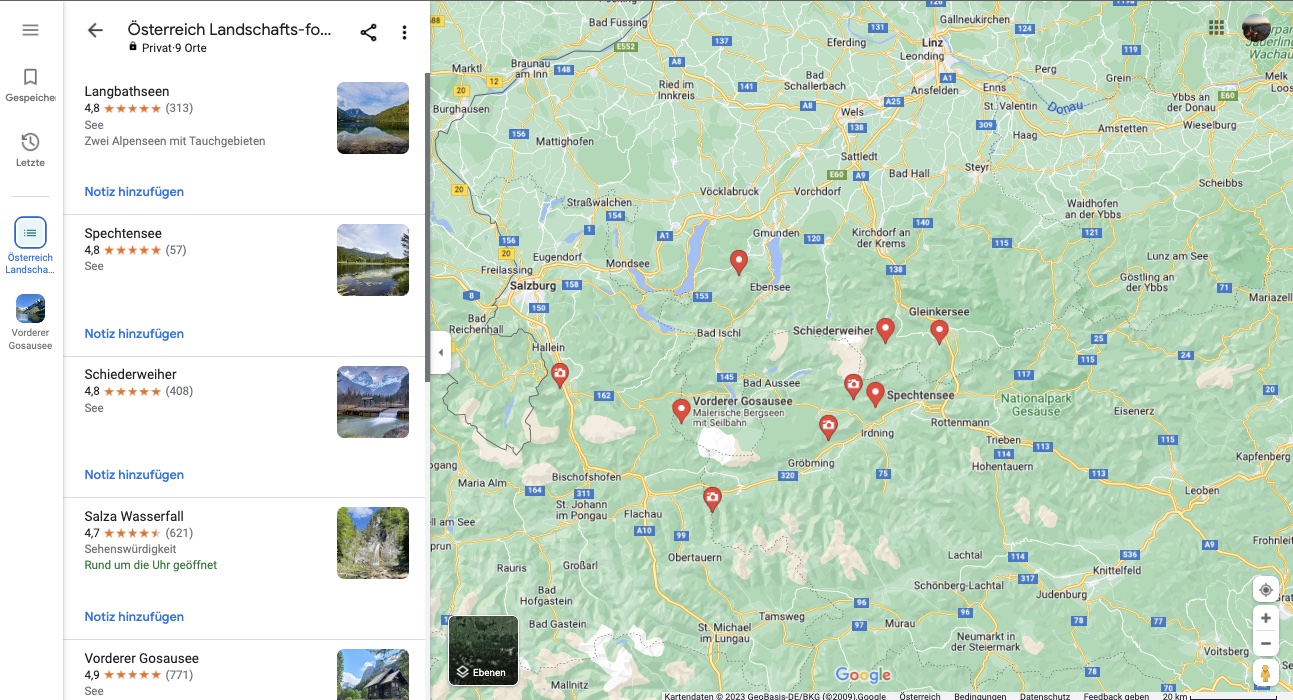The height and width of the screenshot is (700, 1293).
Task: Zoom in on the map
Action: (1266, 618)
